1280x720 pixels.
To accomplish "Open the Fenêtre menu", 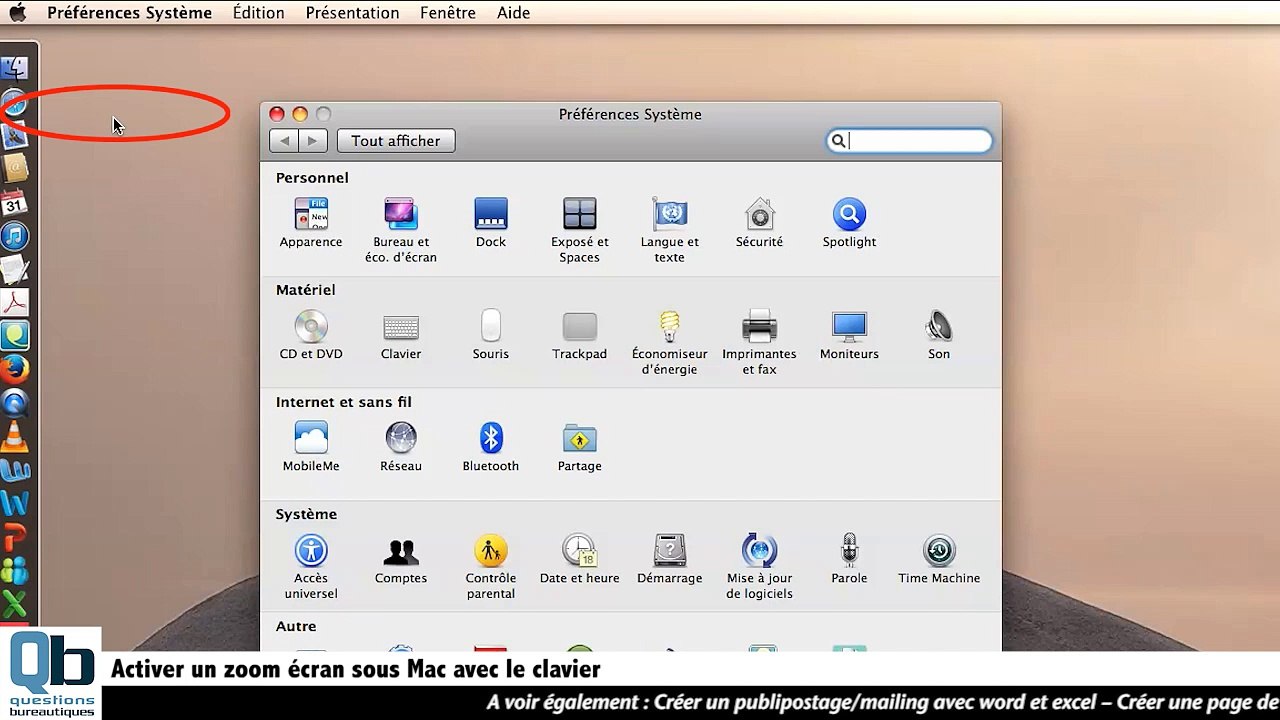I will pos(447,13).
